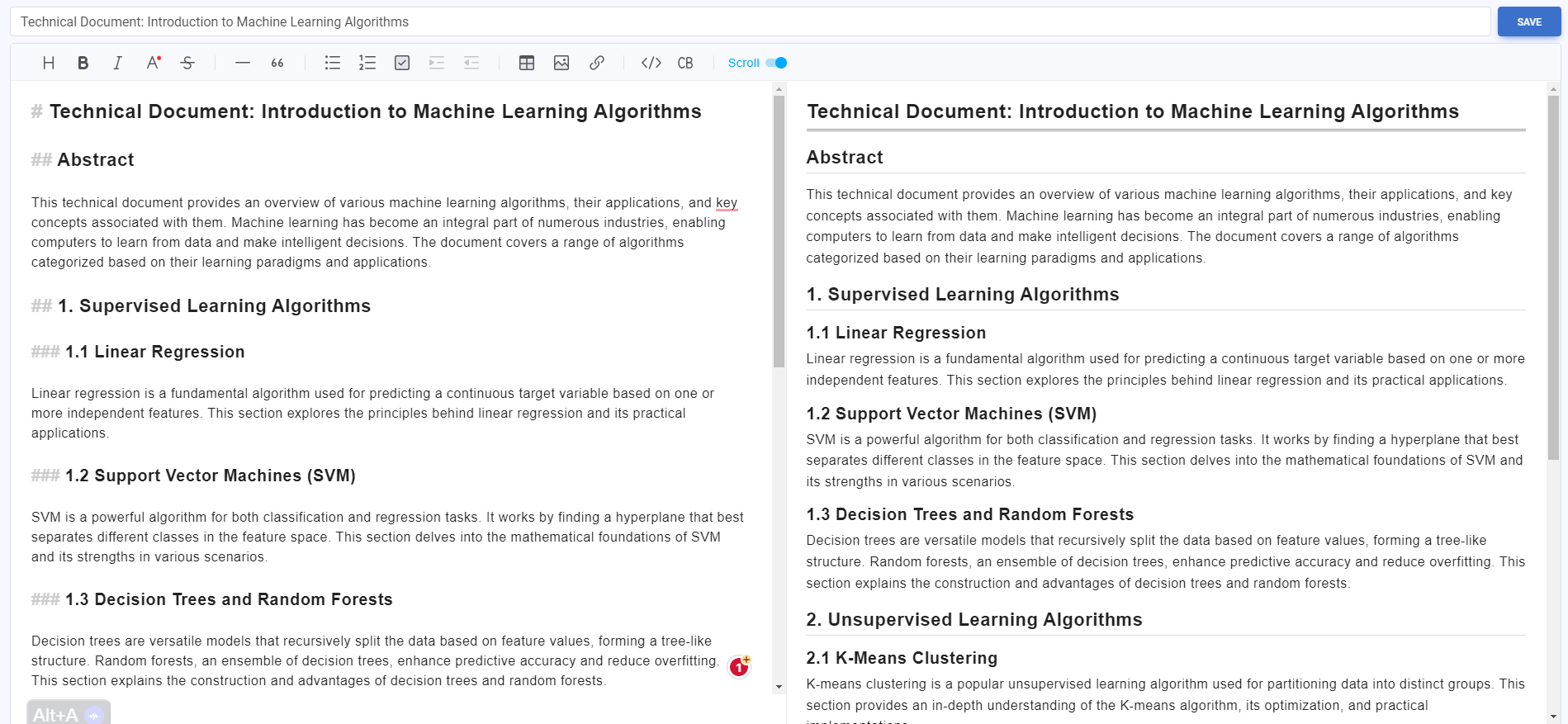The height and width of the screenshot is (724, 1568).
Task: Insert a task checkbox list
Action: tap(402, 63)
